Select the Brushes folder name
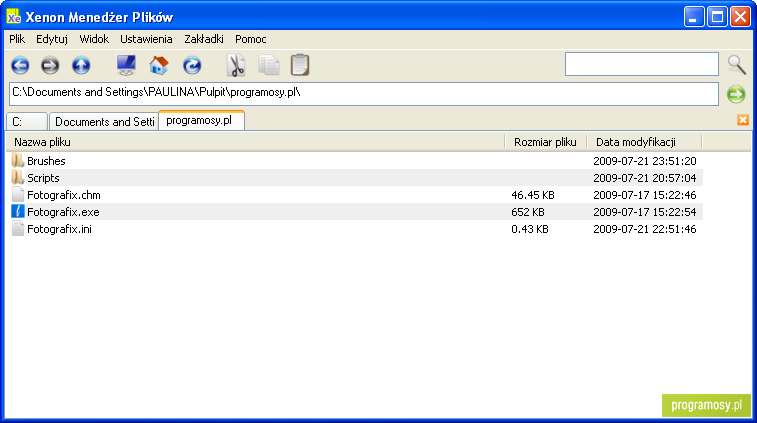Image resolution: width=757 pixels, height=423 pixels. point(46,161)
